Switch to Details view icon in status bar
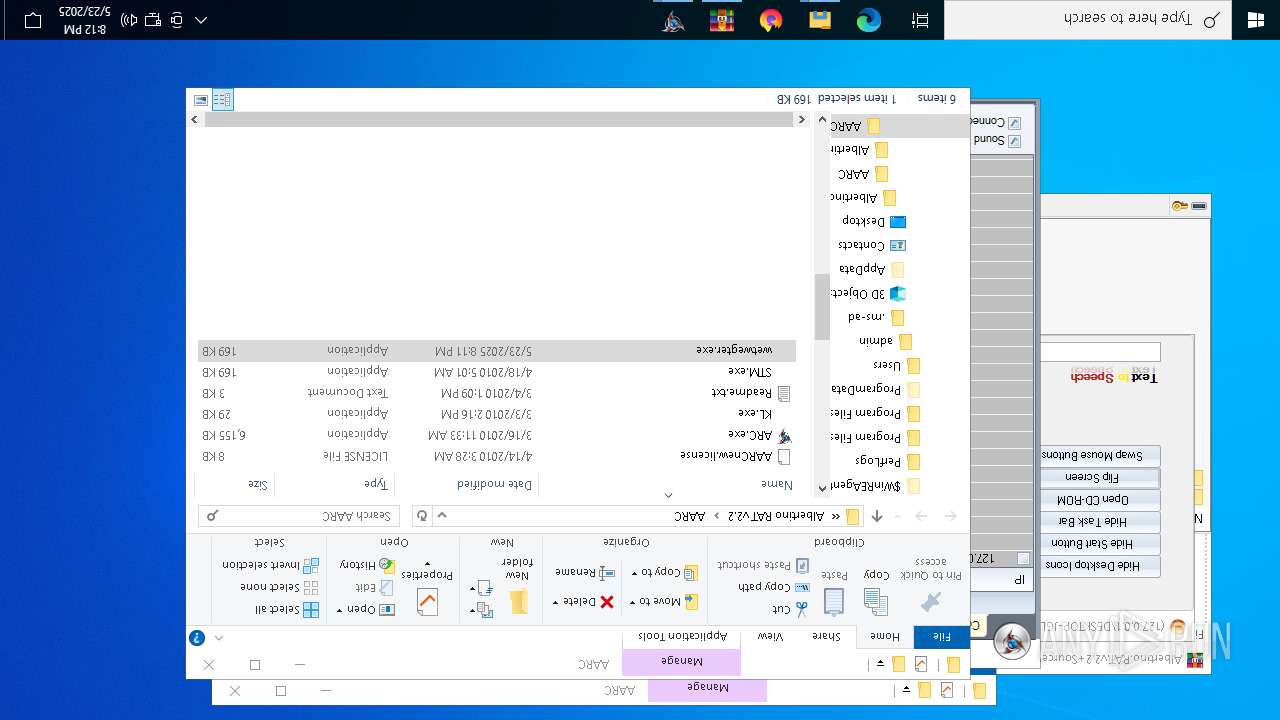The width and height of the screenshot is (1280, 720). [222, 99]
